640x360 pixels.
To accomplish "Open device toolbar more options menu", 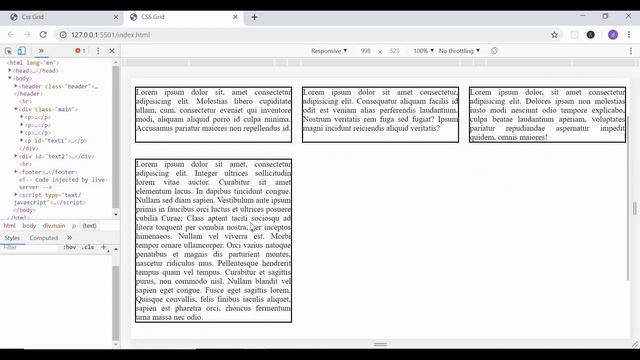I will [x=631, y=51].
